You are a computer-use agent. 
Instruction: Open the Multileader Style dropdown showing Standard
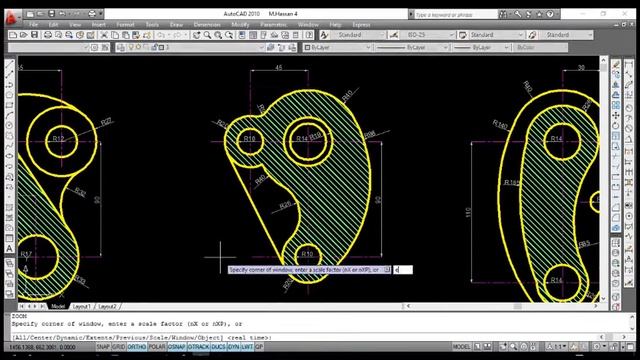coord(566,35)
